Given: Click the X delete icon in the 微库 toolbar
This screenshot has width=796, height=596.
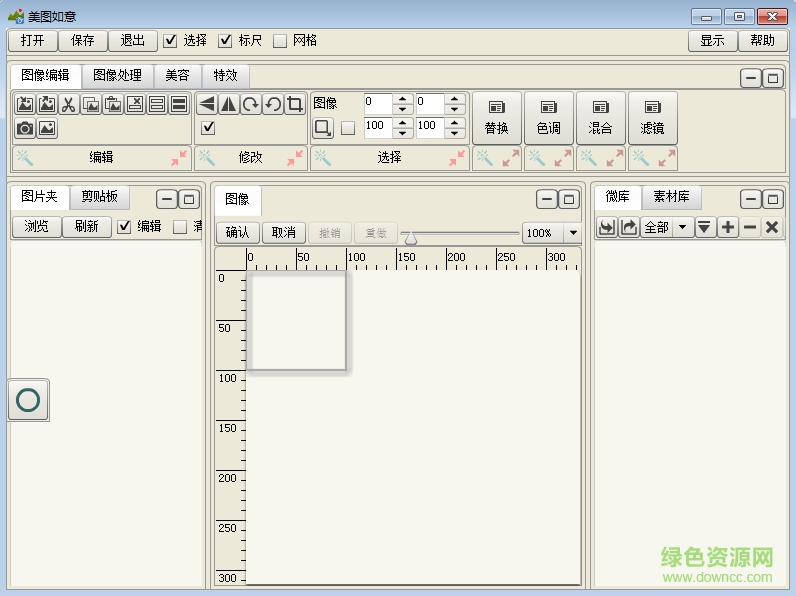Looking at the screenshot, I should (771, 228).
